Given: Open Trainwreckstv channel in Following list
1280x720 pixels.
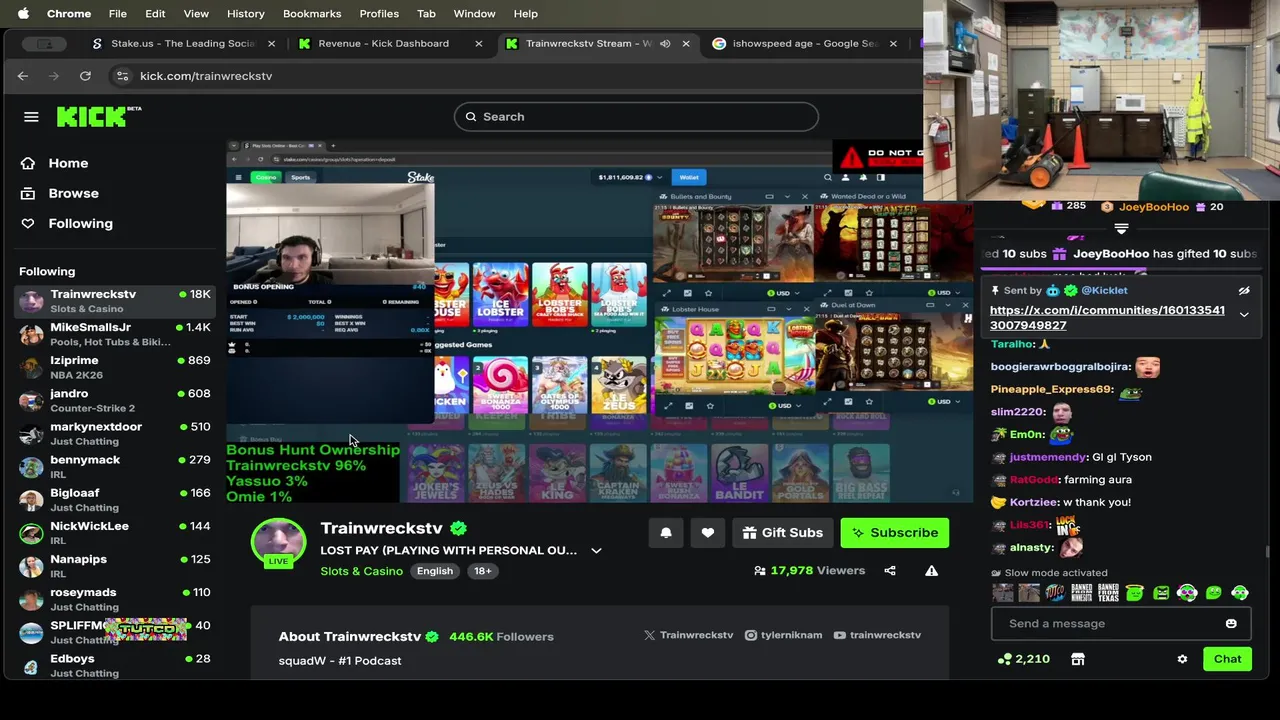Looking at the screenshot, I should tap(115, 301).
